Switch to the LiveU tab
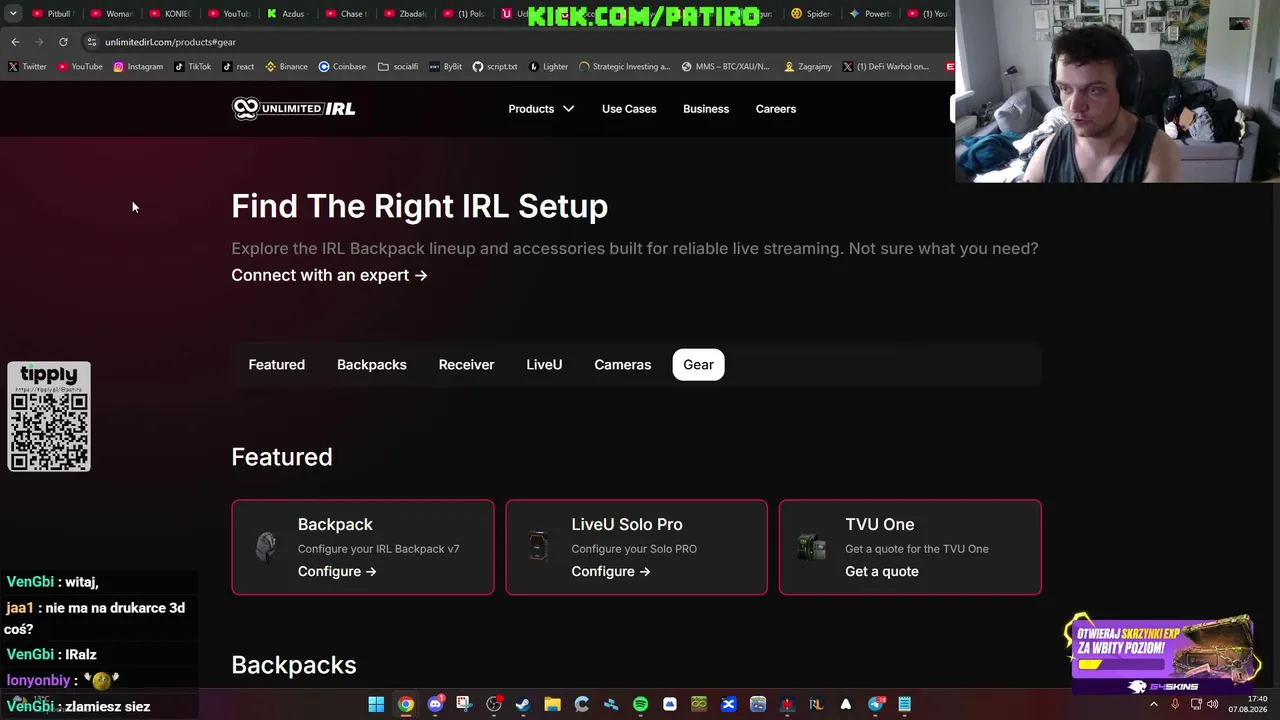 click(544, 365)
